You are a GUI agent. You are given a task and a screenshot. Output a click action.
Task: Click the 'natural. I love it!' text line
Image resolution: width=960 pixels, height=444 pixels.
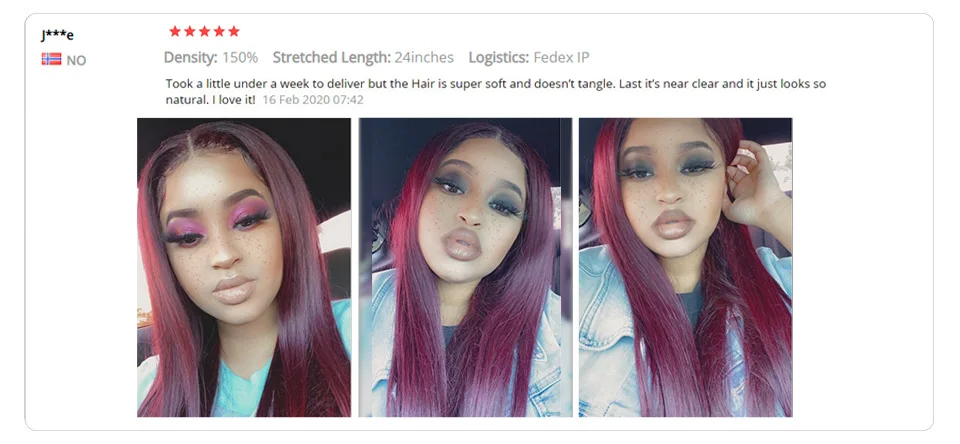tap(211, 99)
